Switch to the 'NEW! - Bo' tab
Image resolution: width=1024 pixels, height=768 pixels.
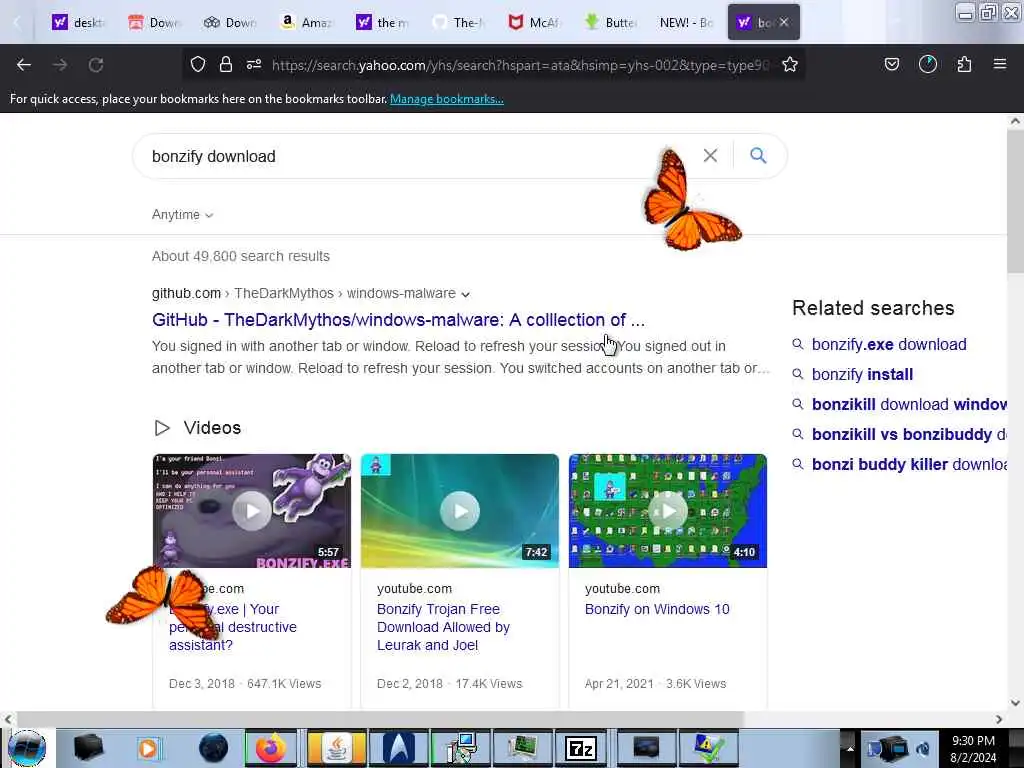(685, 22)
